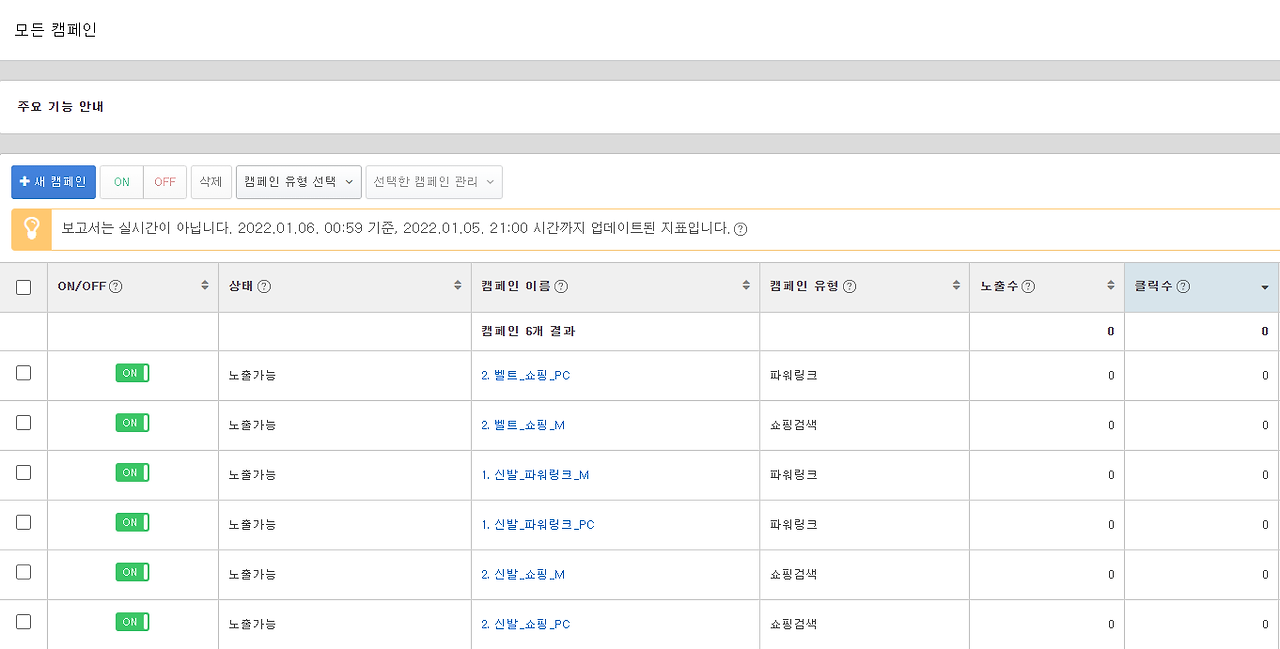Select the OFF filter button
The image size is (1280, 649).
point(164,182)
